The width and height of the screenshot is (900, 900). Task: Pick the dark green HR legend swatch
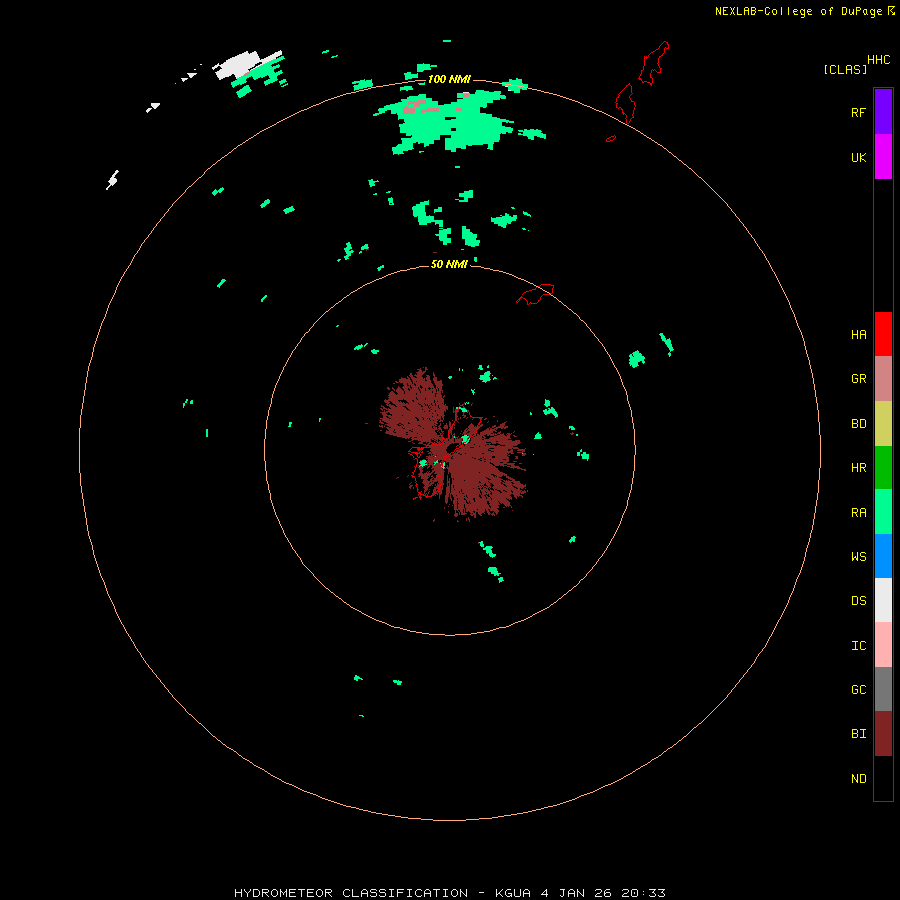(x=883, y=468)
